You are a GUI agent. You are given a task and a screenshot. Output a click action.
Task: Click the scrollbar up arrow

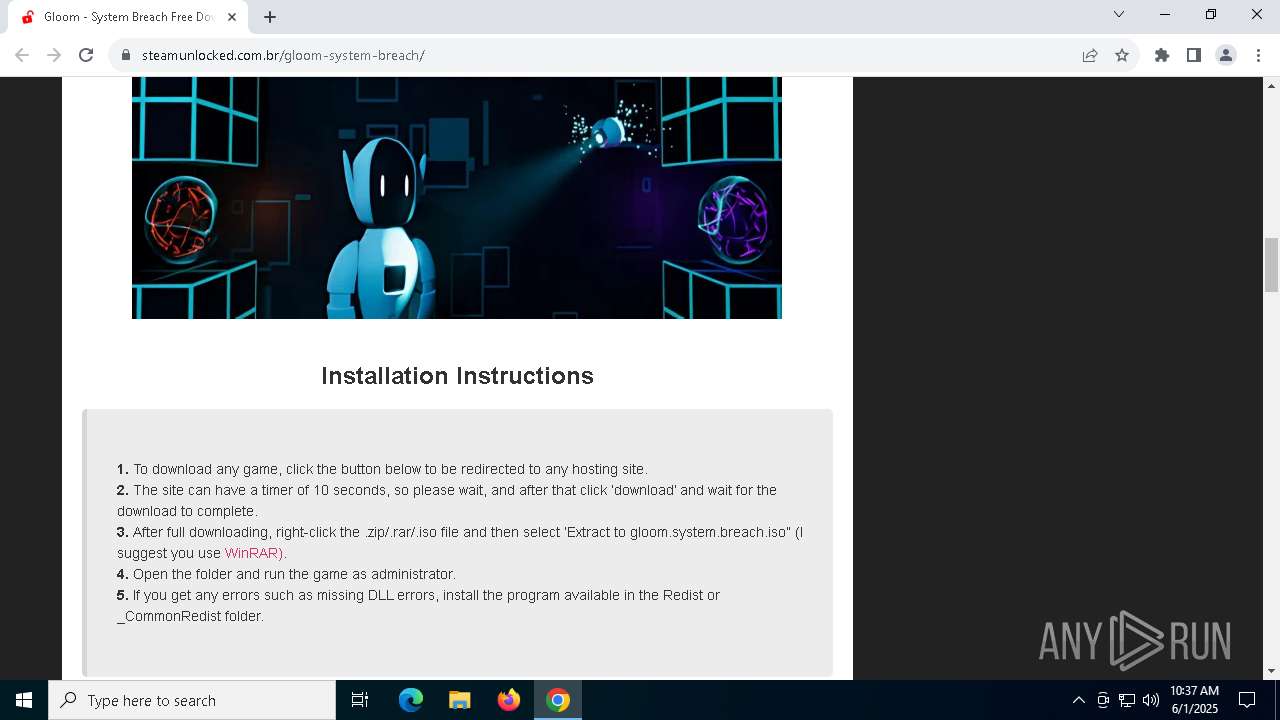1272,85
